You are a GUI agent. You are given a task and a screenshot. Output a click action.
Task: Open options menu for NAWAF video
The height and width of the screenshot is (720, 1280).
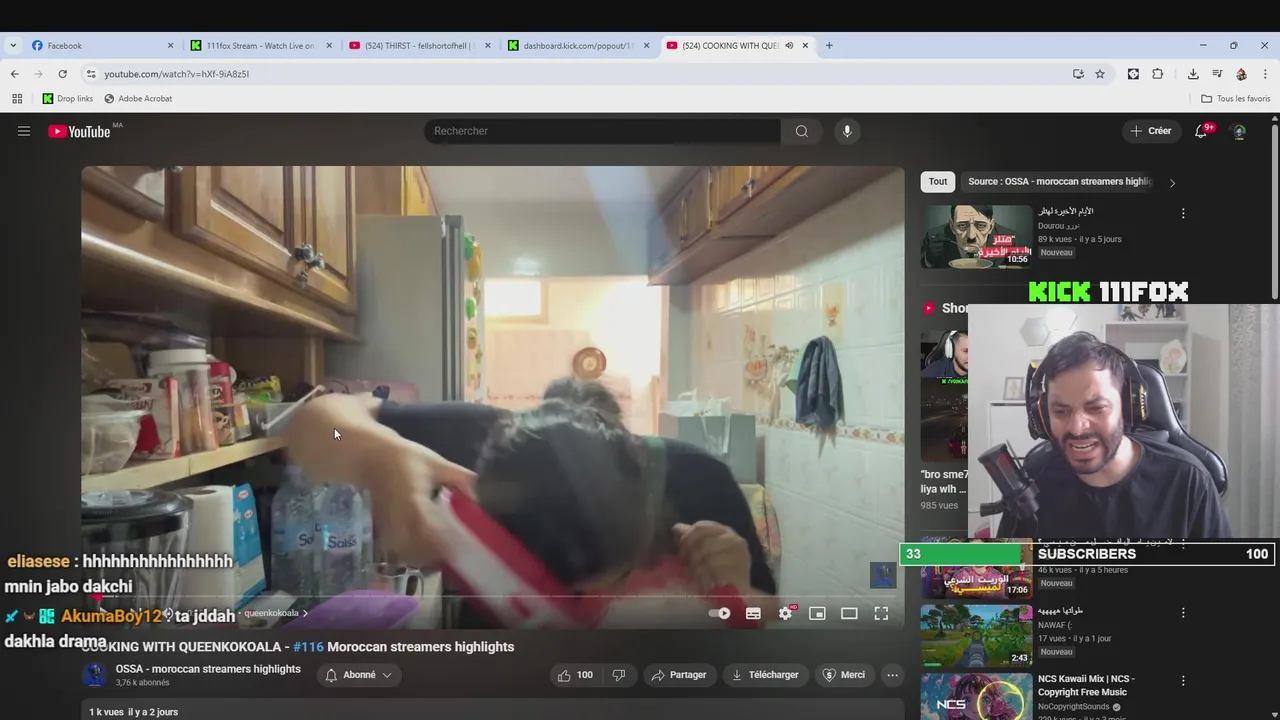1183,612
